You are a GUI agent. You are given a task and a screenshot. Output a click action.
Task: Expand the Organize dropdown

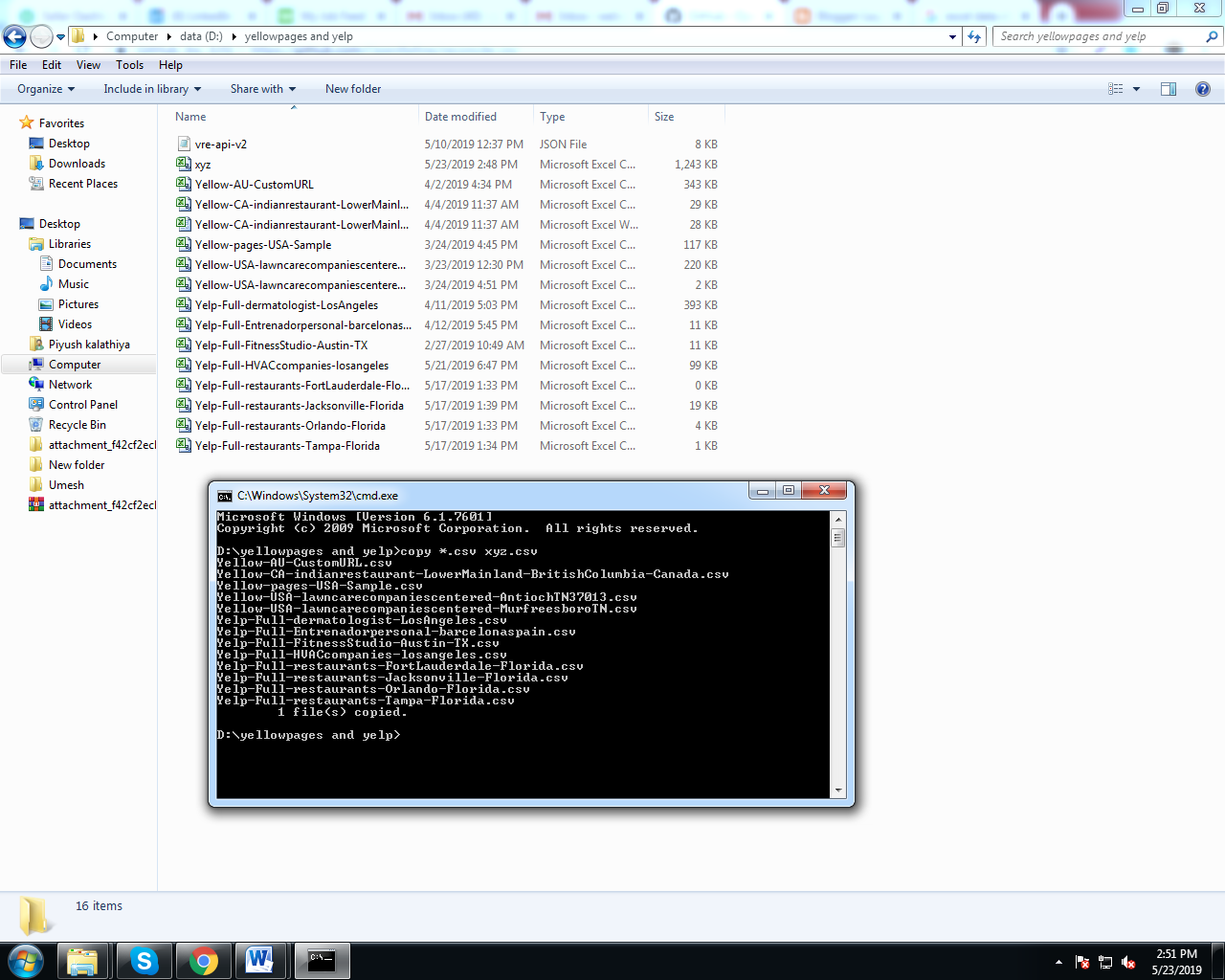[x=44, y=88]
